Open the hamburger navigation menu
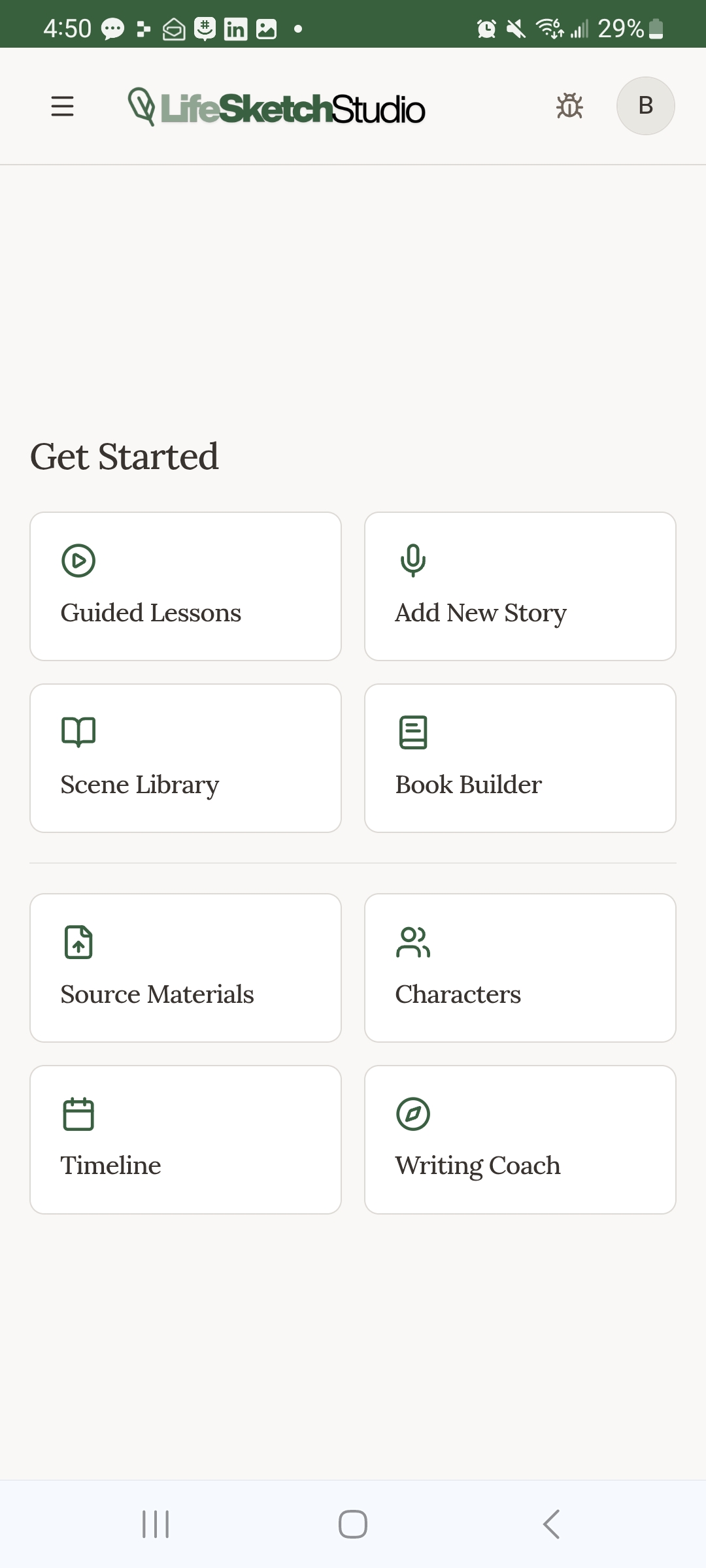The width and height of the screenshot is (706, 1568). (62, 106)
